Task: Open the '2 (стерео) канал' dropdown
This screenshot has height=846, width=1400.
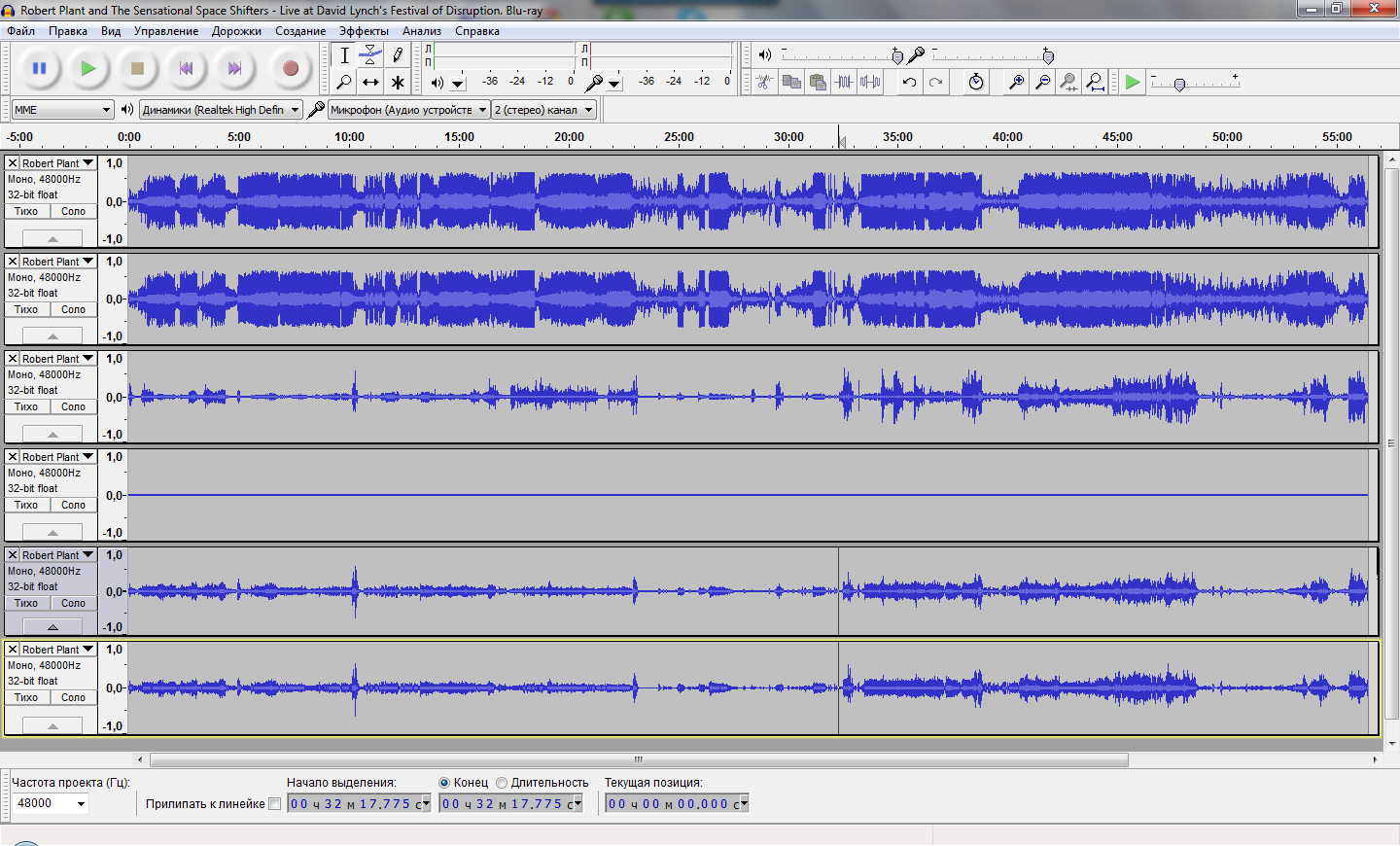Action: pyautogui.click(x=543, y=110)
